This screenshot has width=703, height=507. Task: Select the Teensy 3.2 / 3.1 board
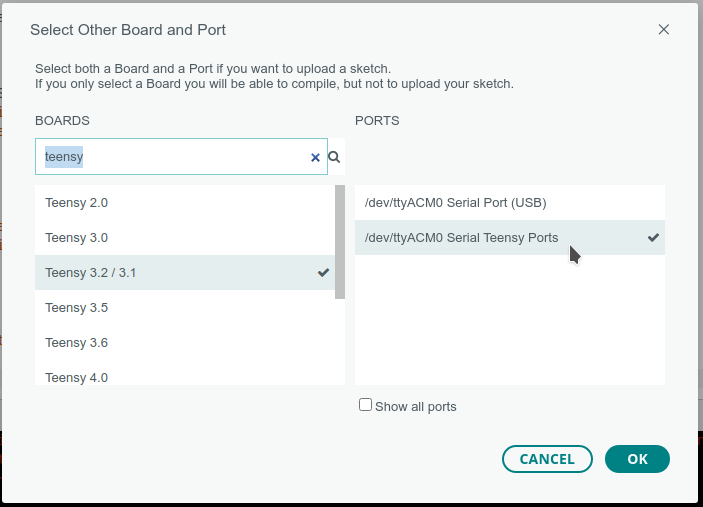coord(185,273)
